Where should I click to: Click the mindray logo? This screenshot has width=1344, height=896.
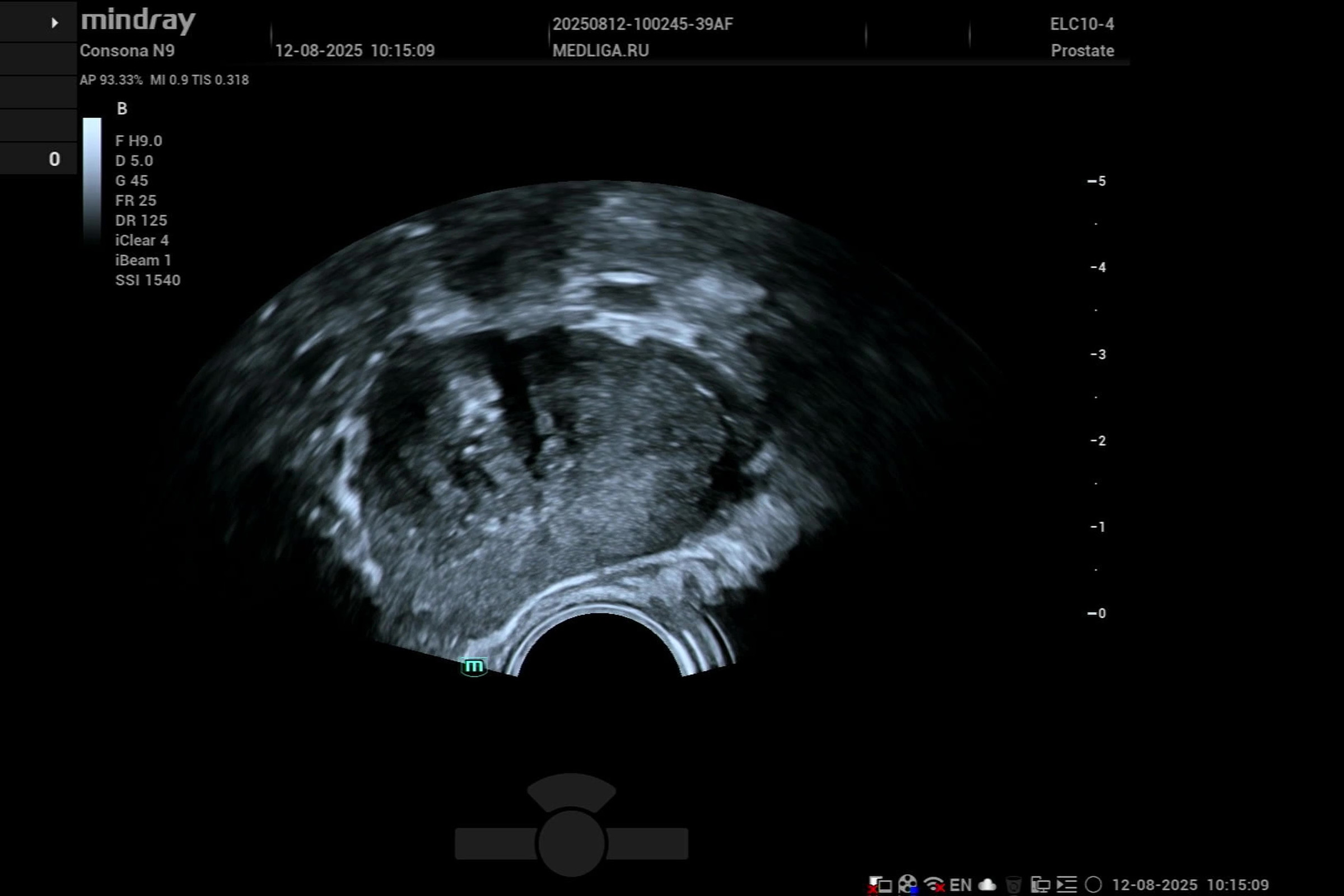click(138, 21)
